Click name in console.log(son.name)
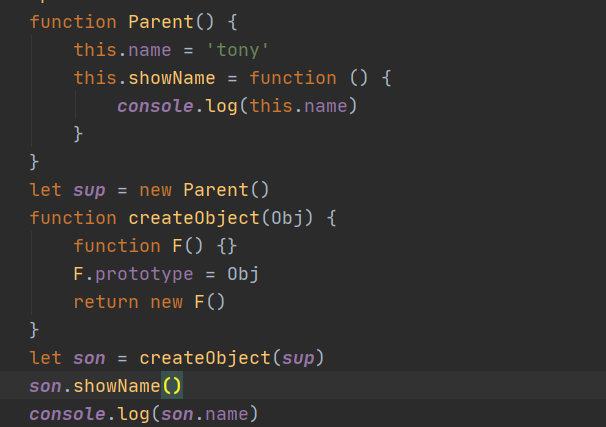Screen dimensions: 606x427 click(227, 414)
